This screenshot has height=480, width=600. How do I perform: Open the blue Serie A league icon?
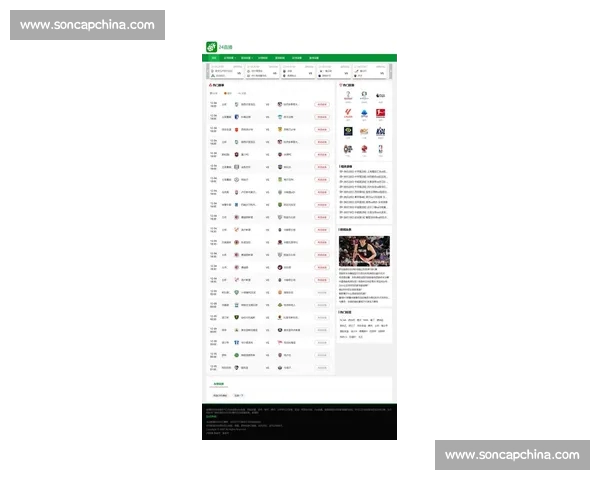[364, 113]
